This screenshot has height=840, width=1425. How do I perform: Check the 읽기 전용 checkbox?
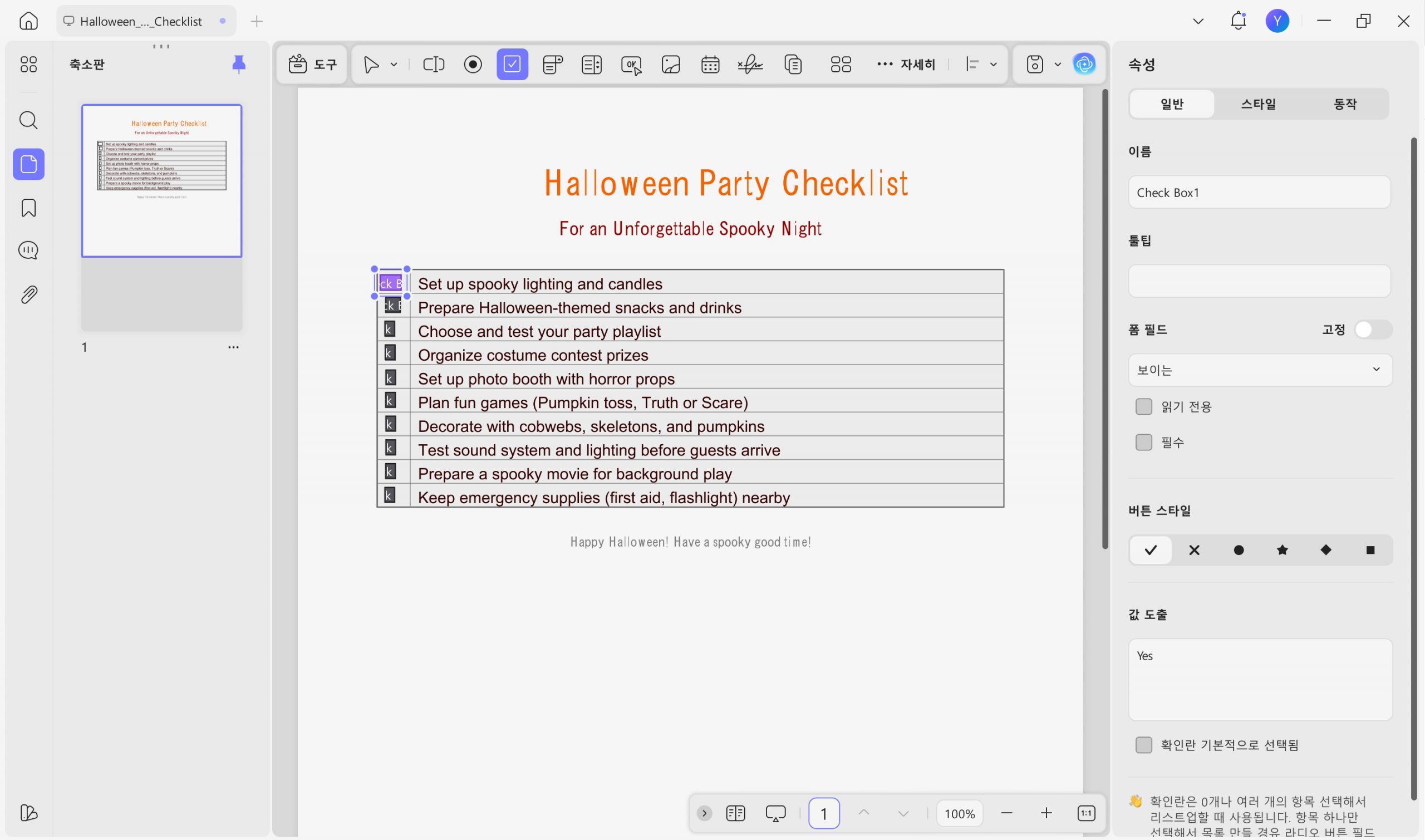(x=1143, y=406)
